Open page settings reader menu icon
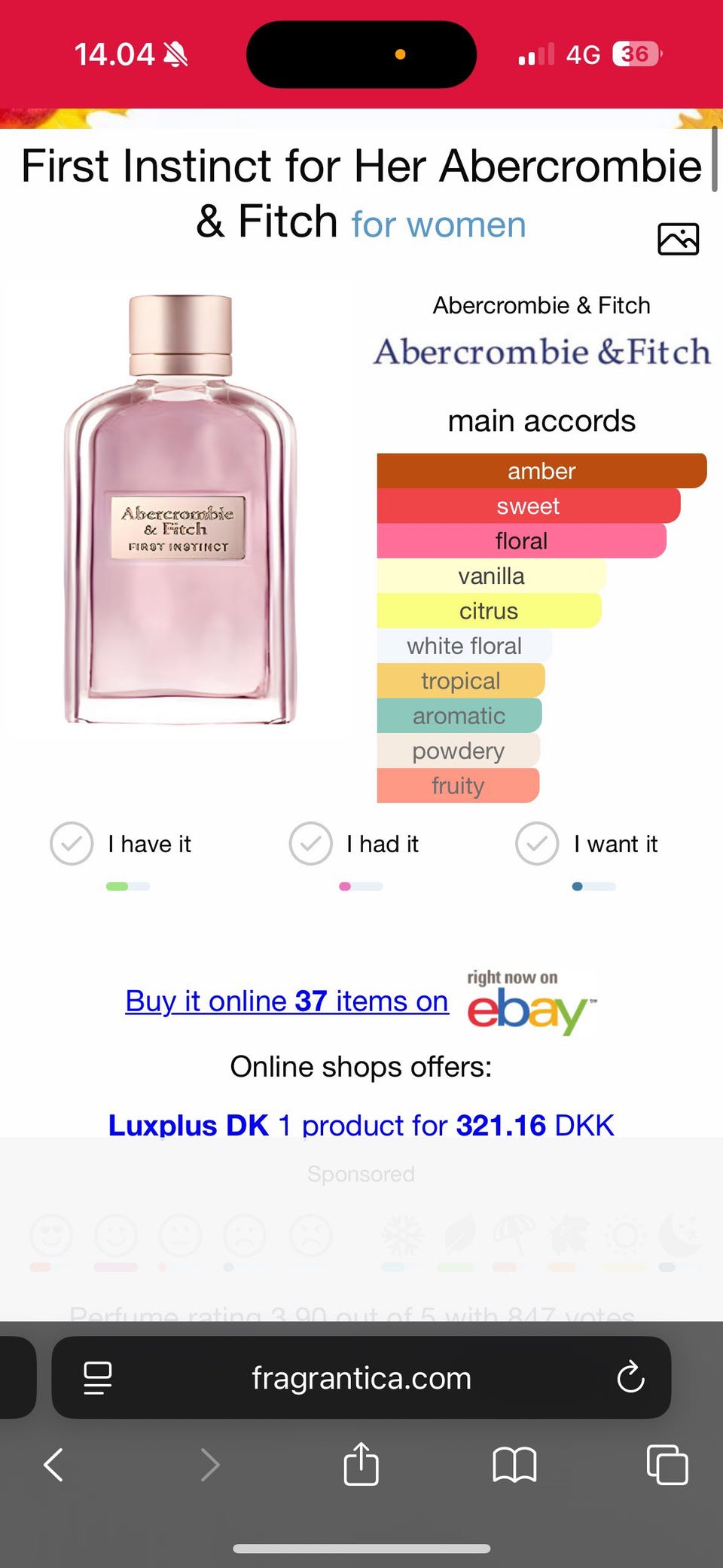The image size is (723, 1568). 98,1378
